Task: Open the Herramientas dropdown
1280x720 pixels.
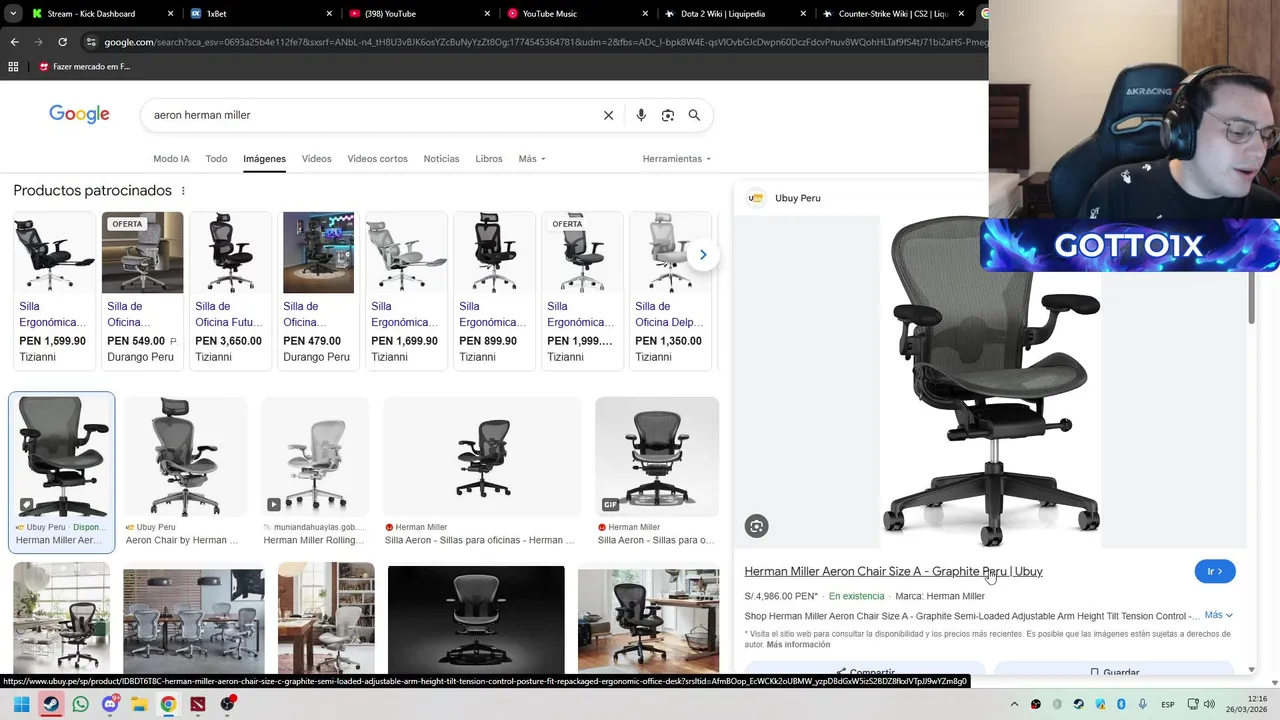Action: coord(677,159)
